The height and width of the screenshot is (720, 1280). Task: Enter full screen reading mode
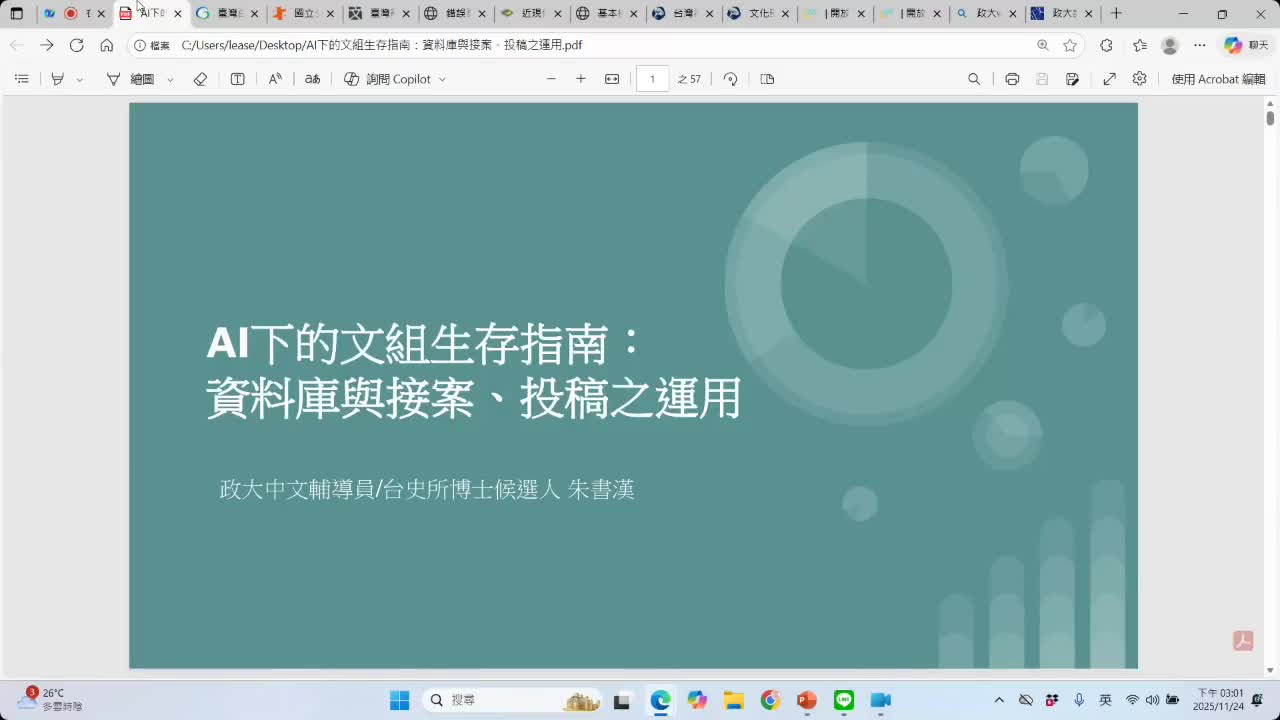pos(1110,78)
